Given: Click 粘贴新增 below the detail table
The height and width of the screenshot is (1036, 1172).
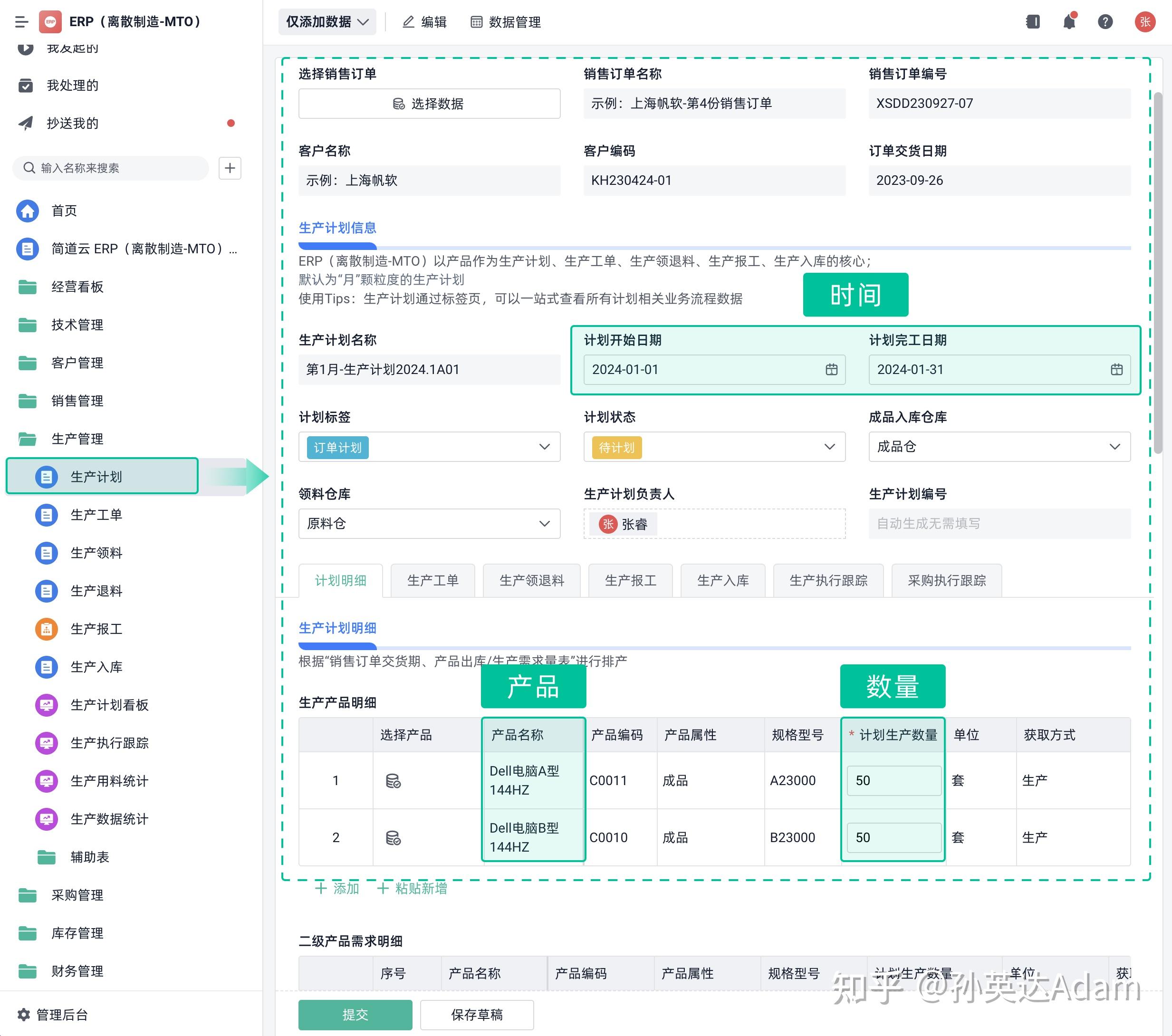Looking at the screenshot, I should (412, 888).
